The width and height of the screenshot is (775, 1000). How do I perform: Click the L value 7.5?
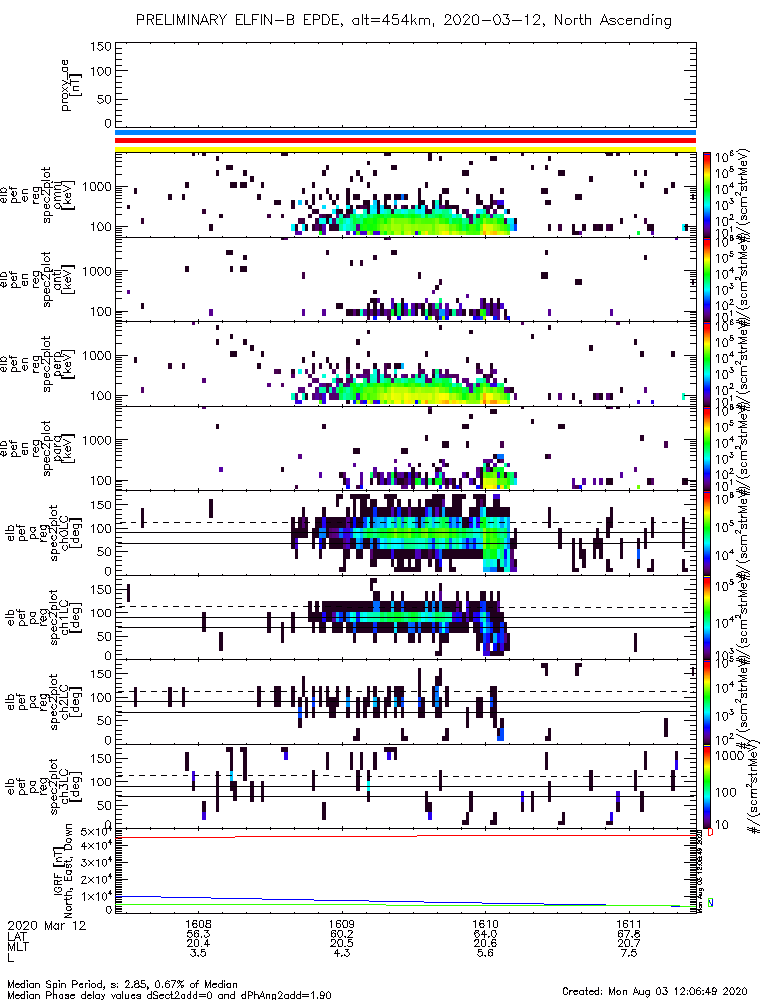click(629, 953)
